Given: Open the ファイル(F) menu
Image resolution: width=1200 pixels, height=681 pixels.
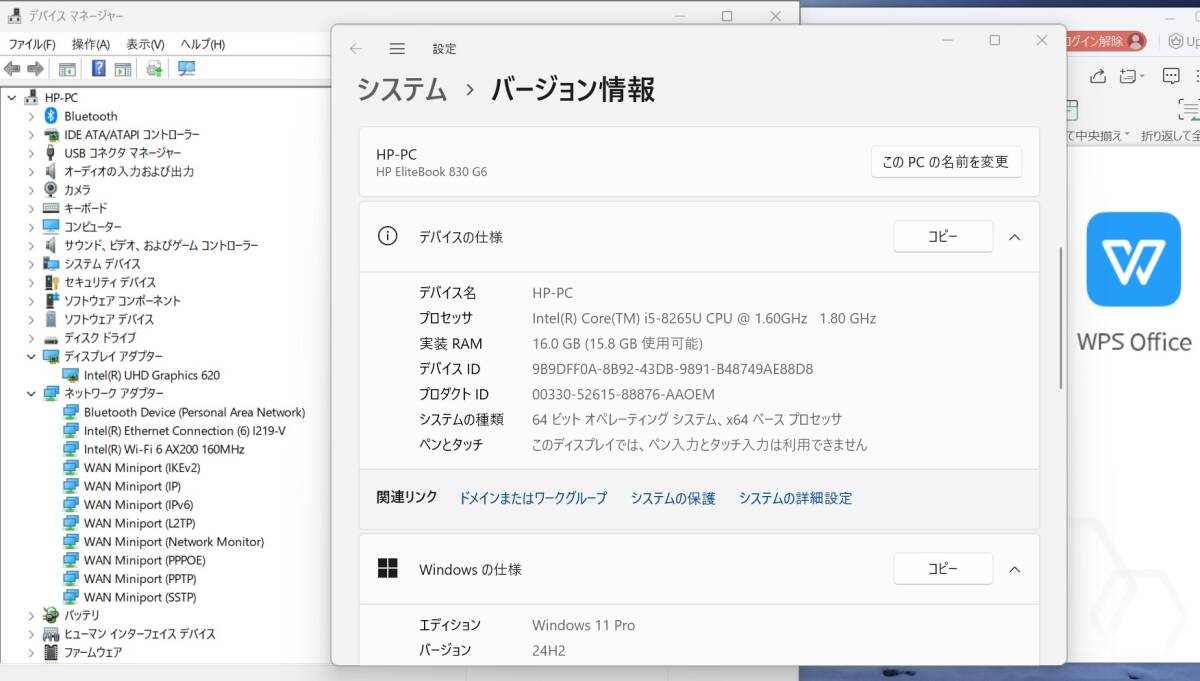Looking at the screenshot, I should [32, 44].
